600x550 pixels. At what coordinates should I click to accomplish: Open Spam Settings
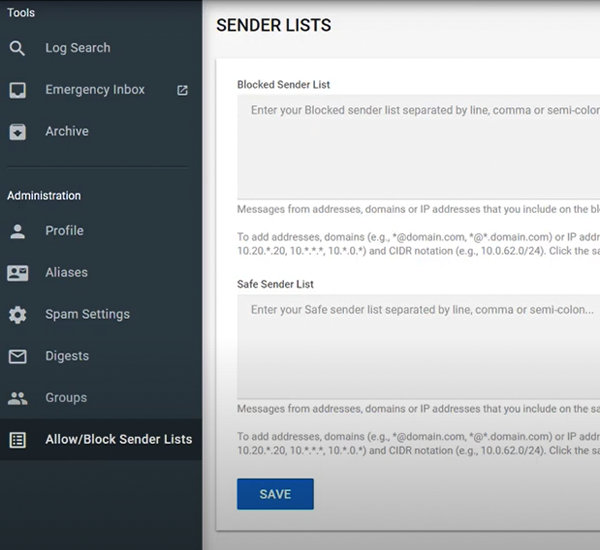click(101, 315)
